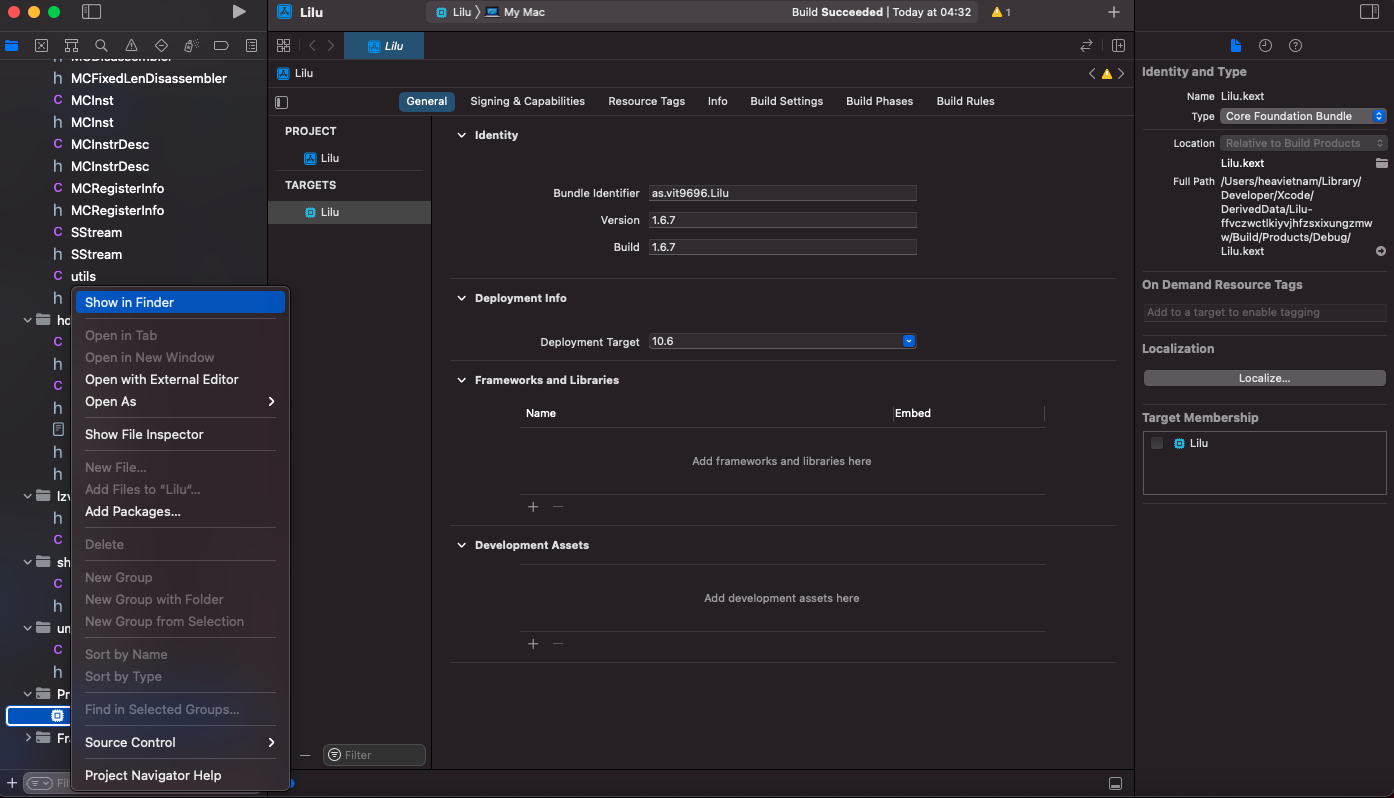Expand the Open As submenu arrow
The width and height of the screenshot is (1394, 798).
(271, 401)
